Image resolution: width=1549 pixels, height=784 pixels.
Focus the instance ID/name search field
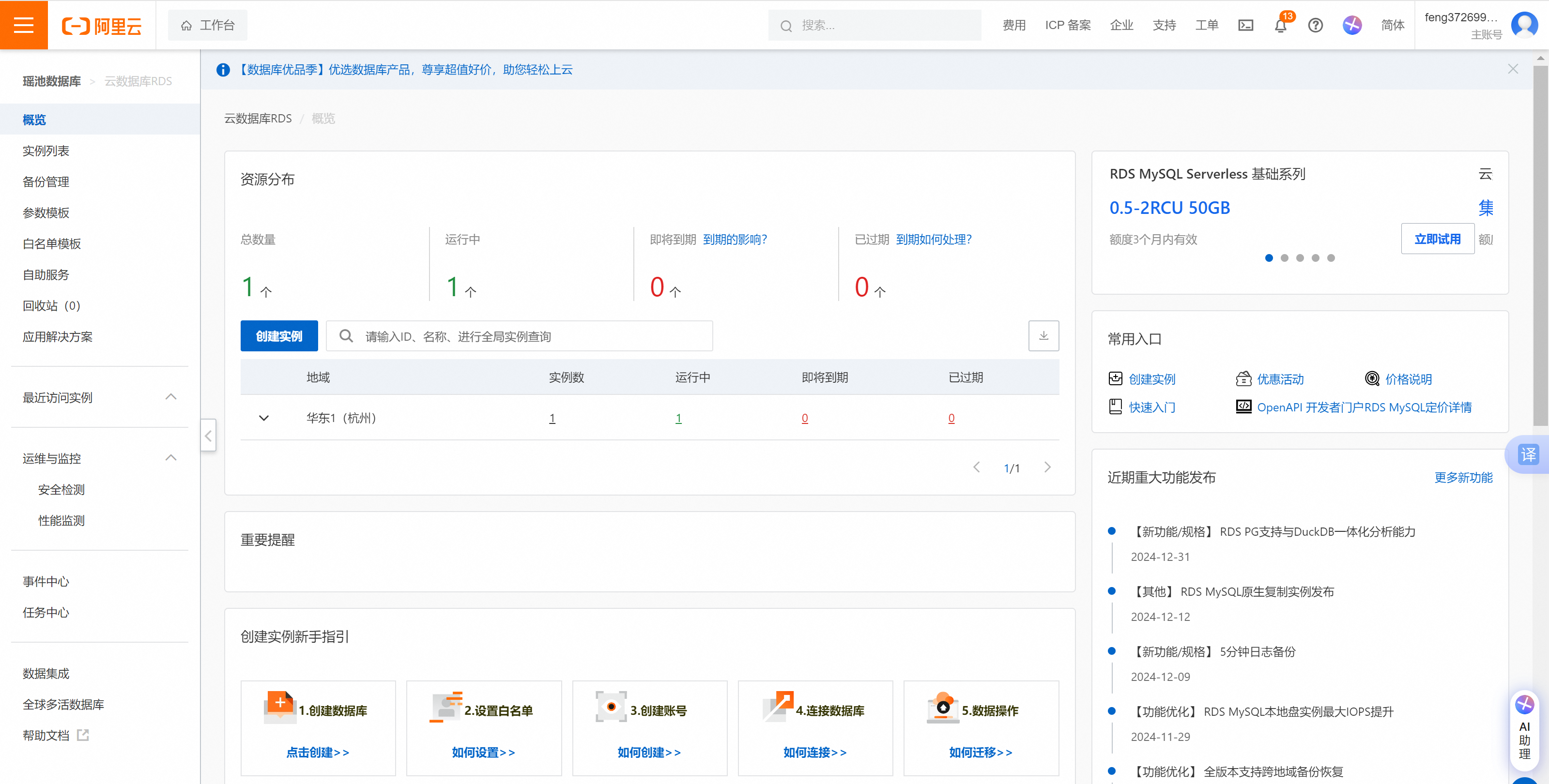point(520,336)
